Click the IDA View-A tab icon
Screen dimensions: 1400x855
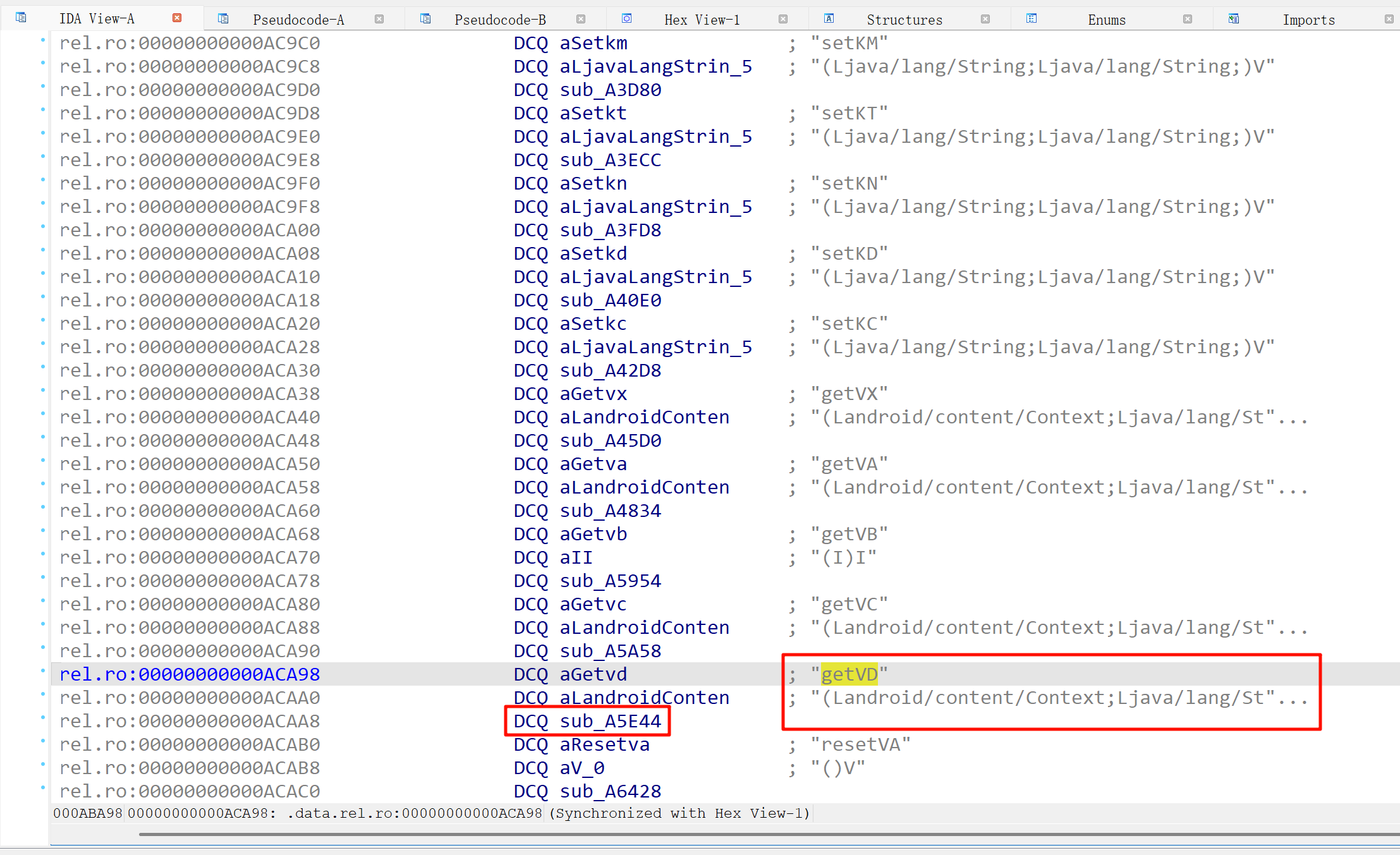[x=21, y=18]
